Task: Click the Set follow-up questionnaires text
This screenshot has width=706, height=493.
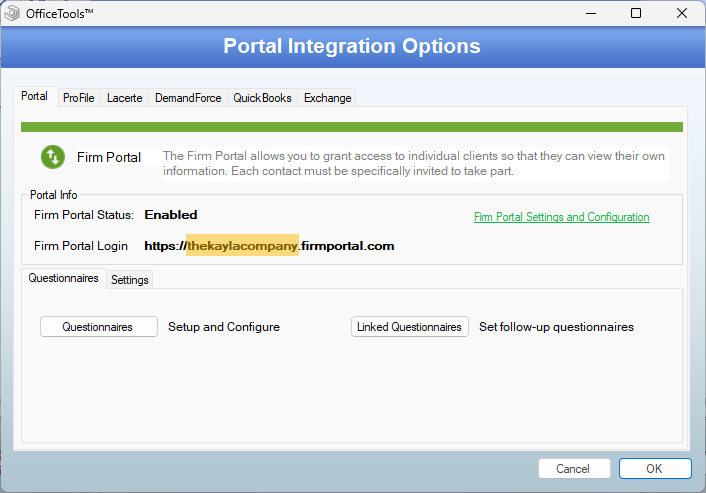Action: pyautogui.click(x=557, y=327)
